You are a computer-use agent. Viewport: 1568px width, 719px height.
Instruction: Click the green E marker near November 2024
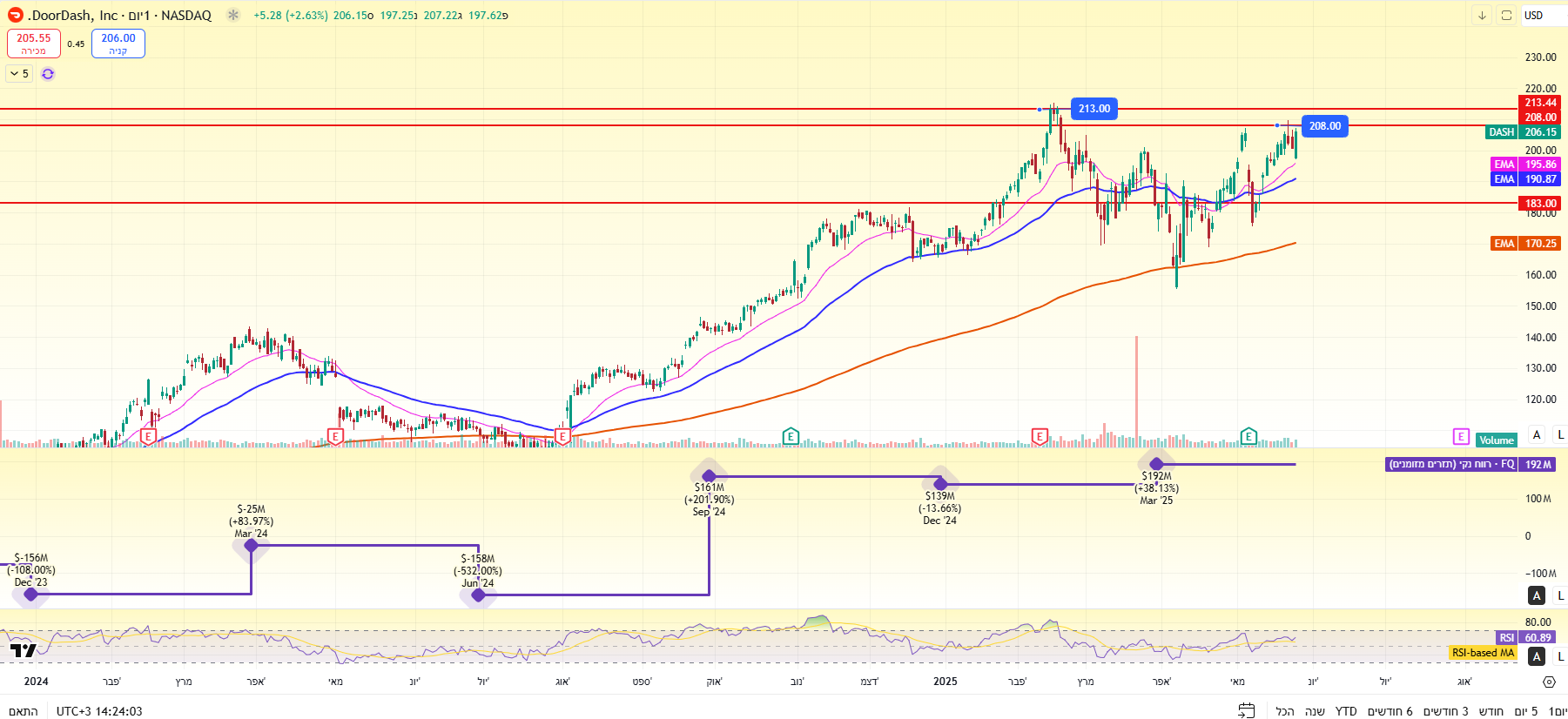(791, 436)
